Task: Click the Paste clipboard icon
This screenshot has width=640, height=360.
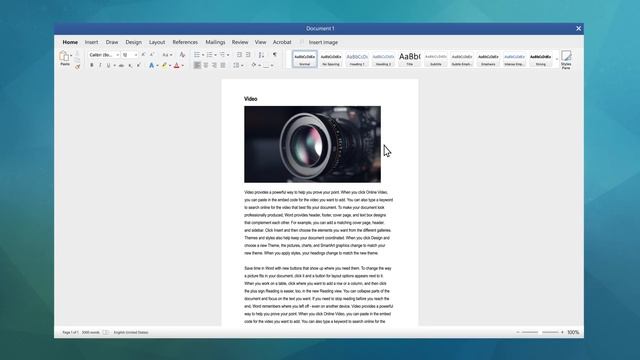Action: pyautogui.click(x=64, y=56)
